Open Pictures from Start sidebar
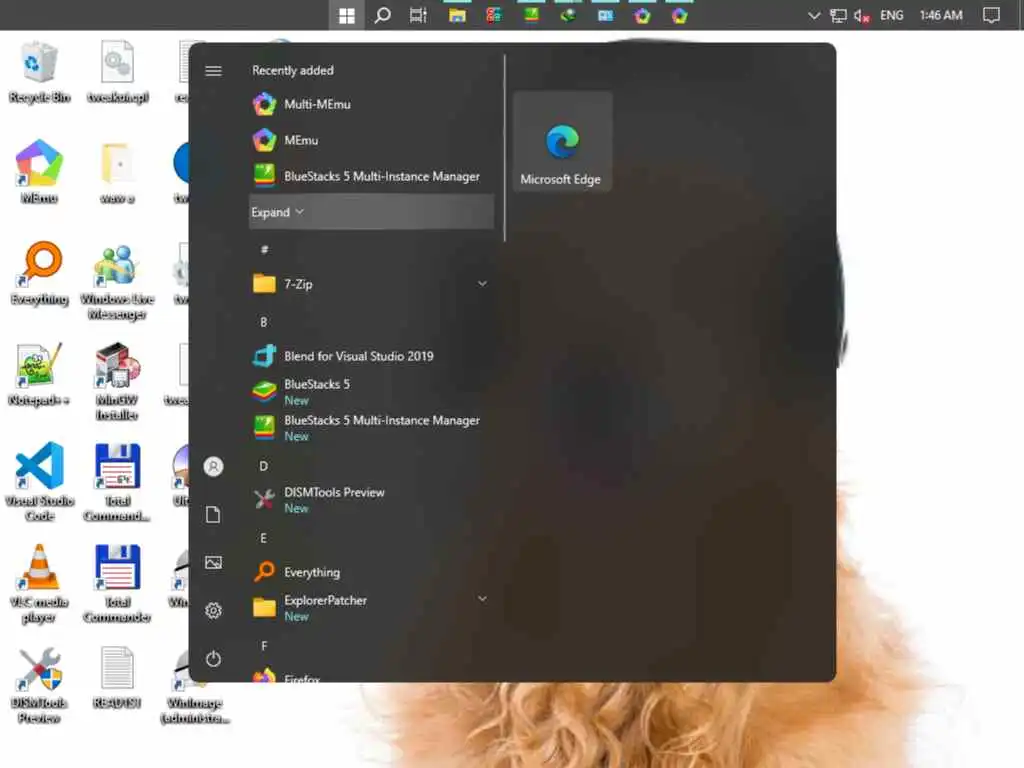 [214, 562]
